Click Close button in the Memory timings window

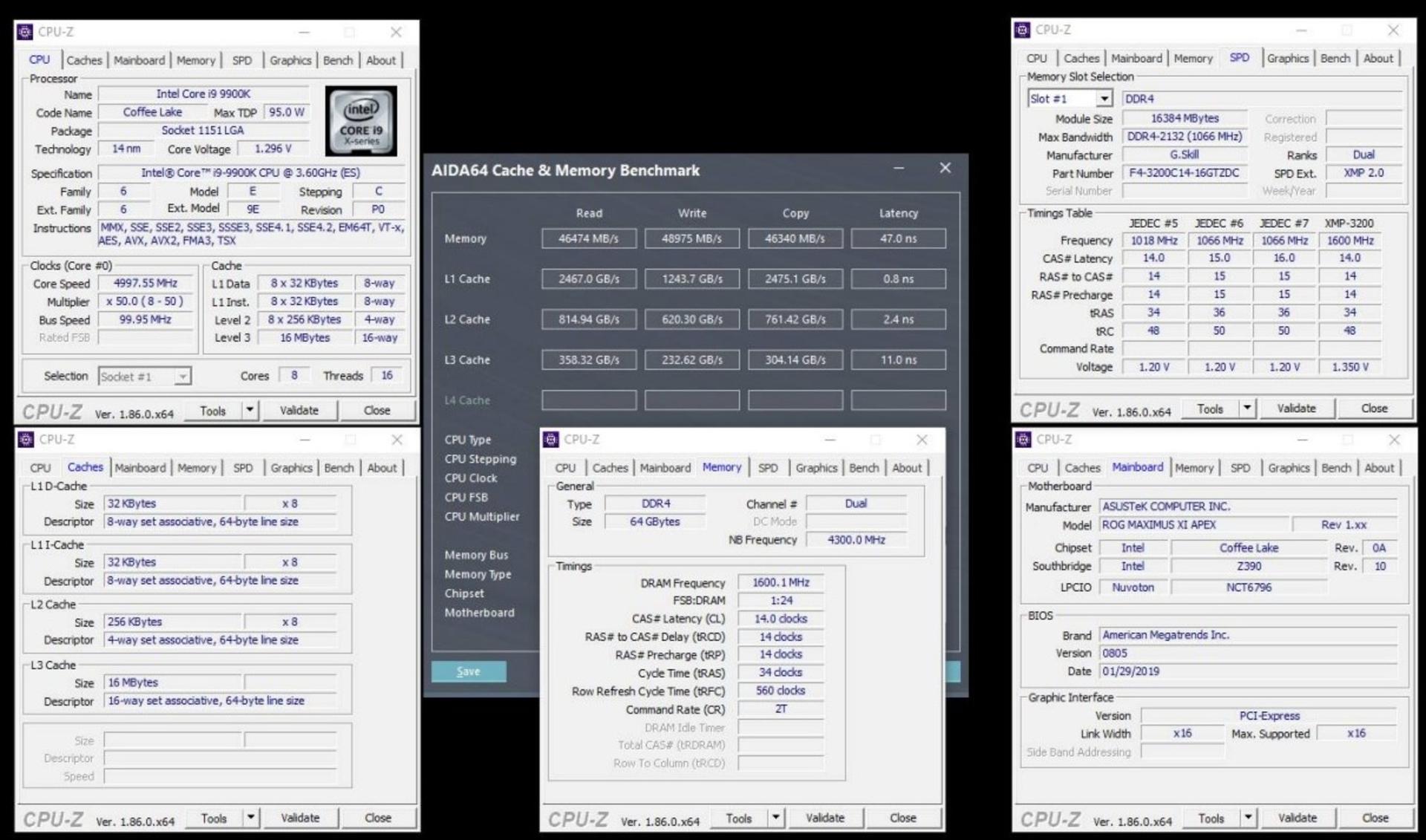(x=903, y=818)
